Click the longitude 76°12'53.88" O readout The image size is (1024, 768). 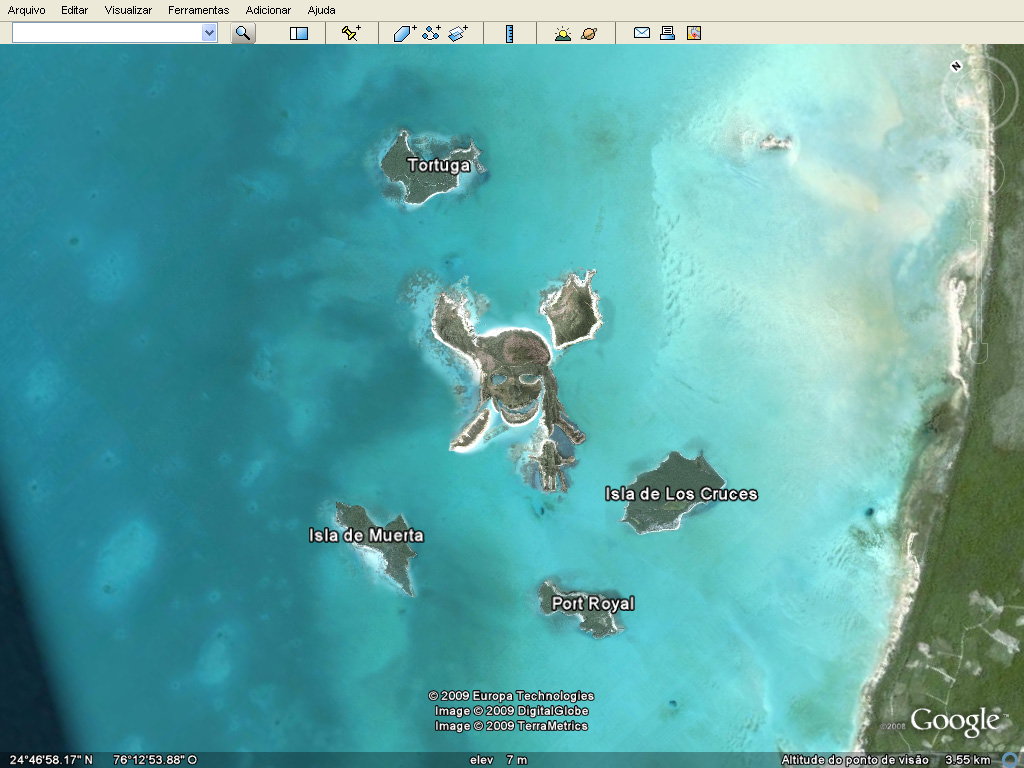[155, 760]
